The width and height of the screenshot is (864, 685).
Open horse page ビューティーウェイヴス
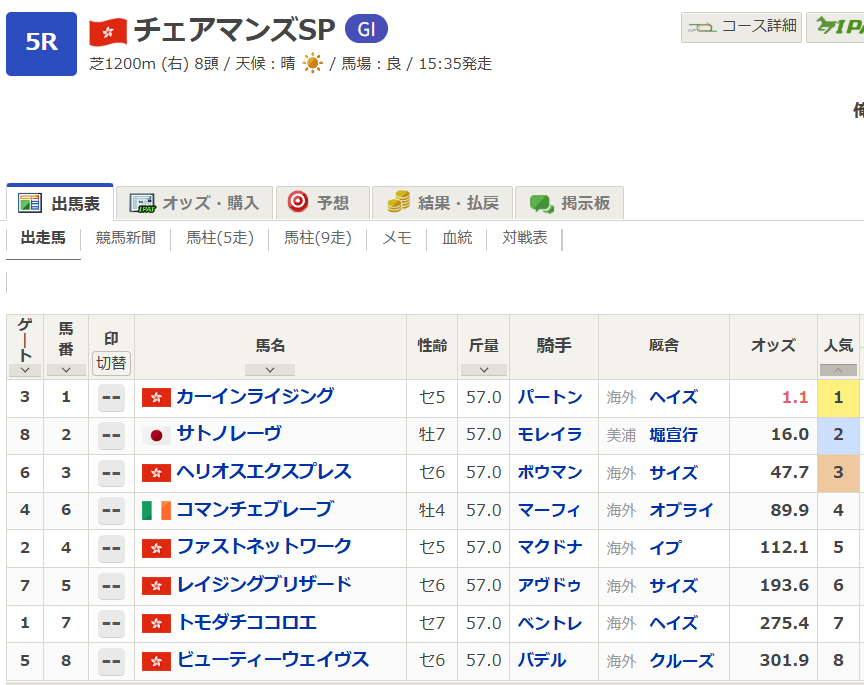point(273,660)
